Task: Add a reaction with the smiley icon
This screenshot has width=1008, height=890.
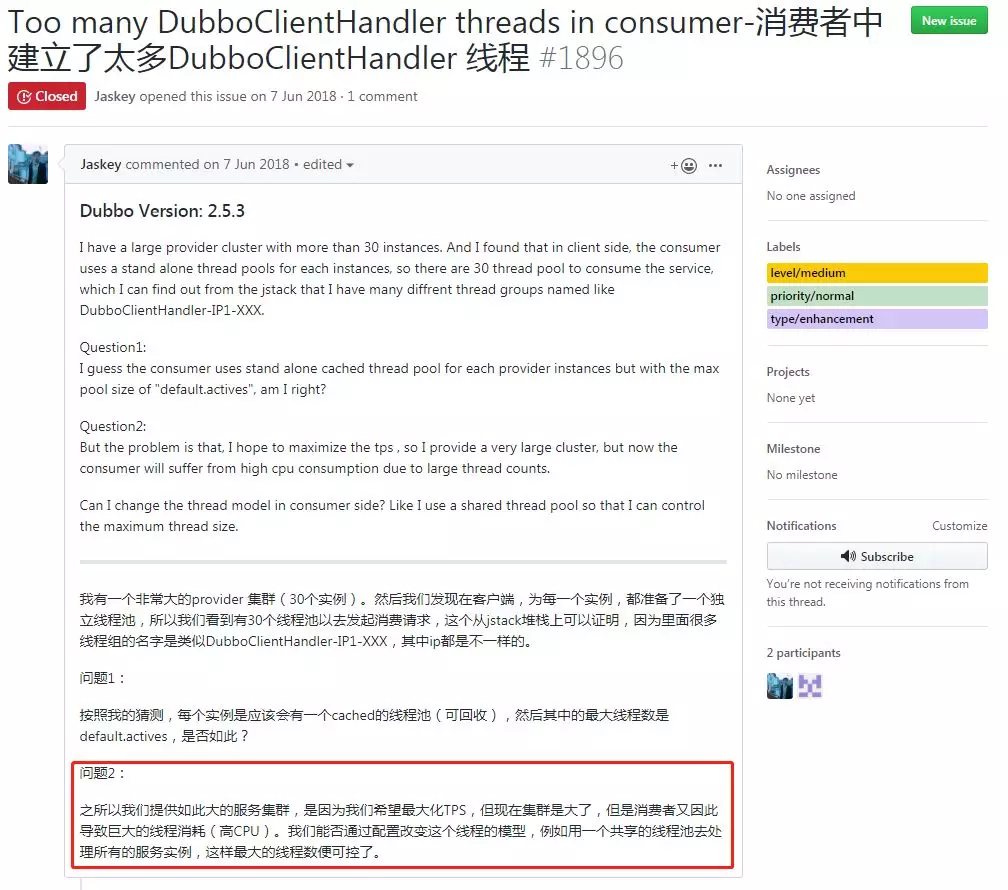Action: tap(684, 166)
